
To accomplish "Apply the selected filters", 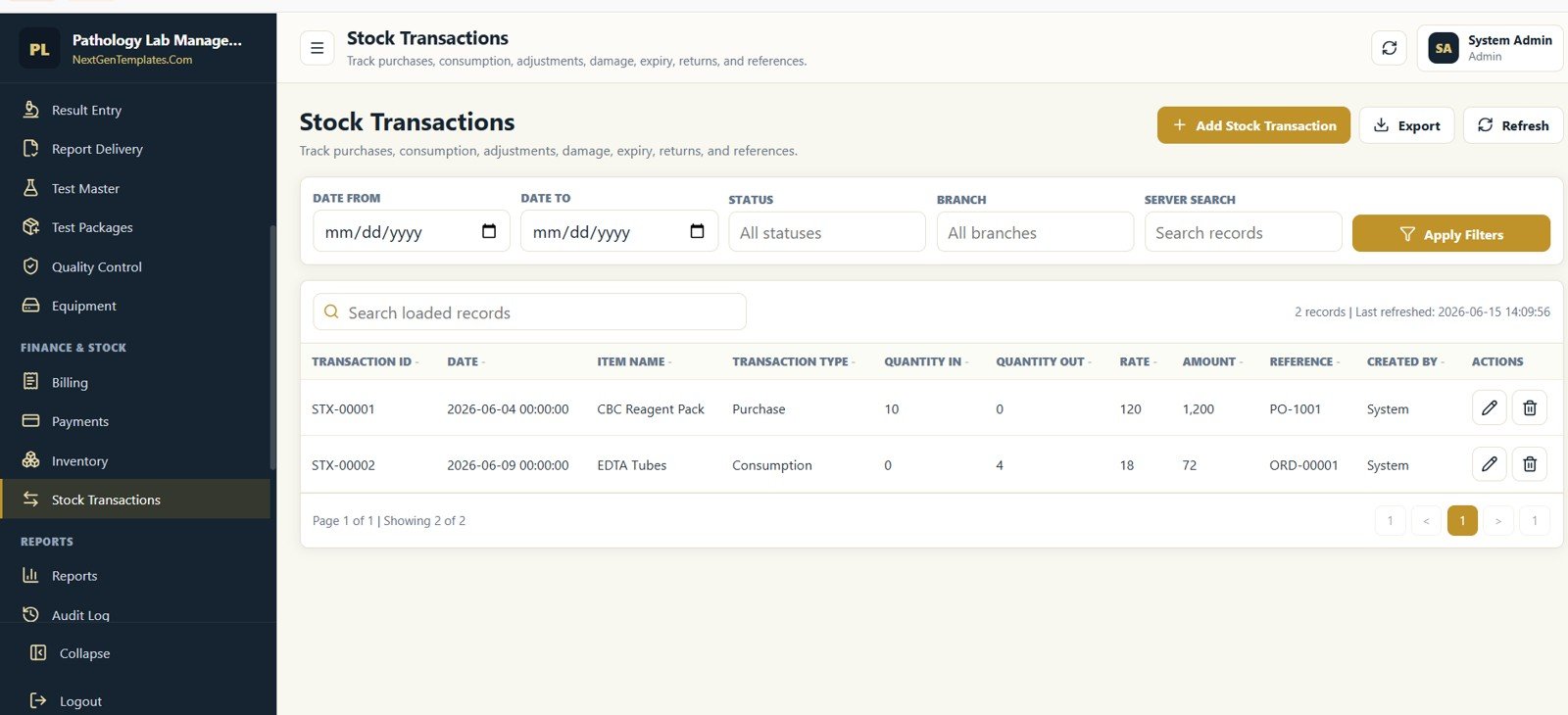I will [x=1451, y=233].
